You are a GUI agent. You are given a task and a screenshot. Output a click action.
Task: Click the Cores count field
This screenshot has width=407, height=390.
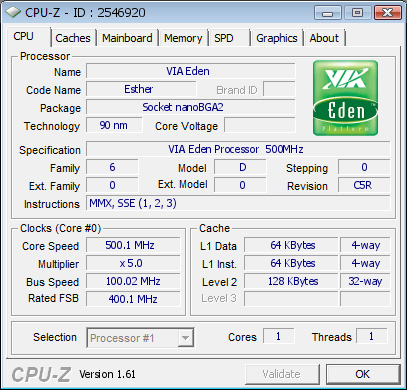[279, 336]
